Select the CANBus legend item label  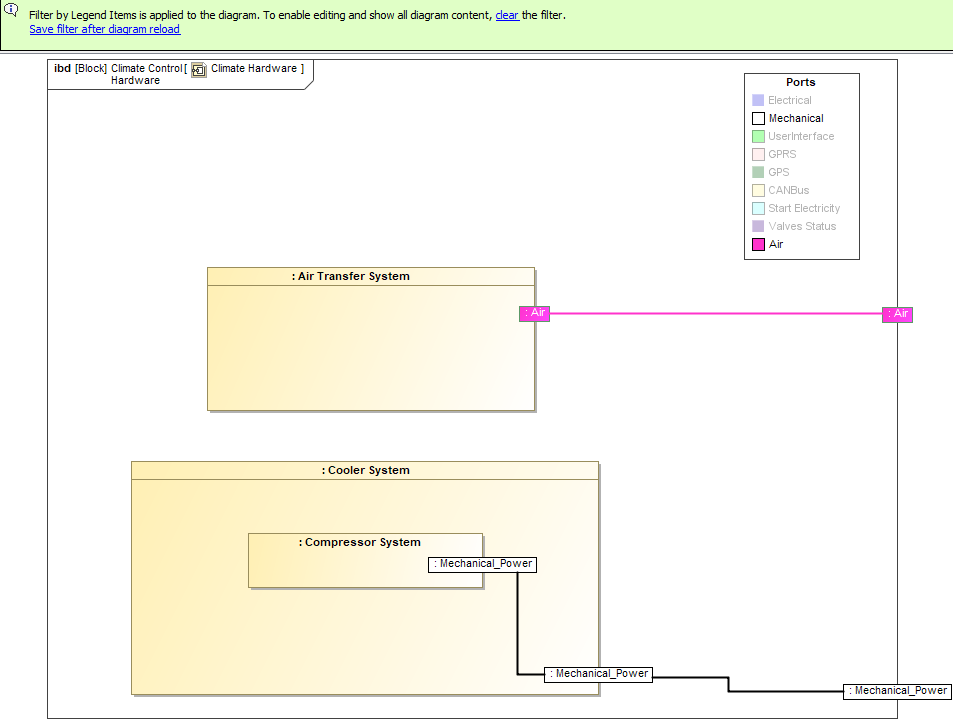[x=788, y=190]
